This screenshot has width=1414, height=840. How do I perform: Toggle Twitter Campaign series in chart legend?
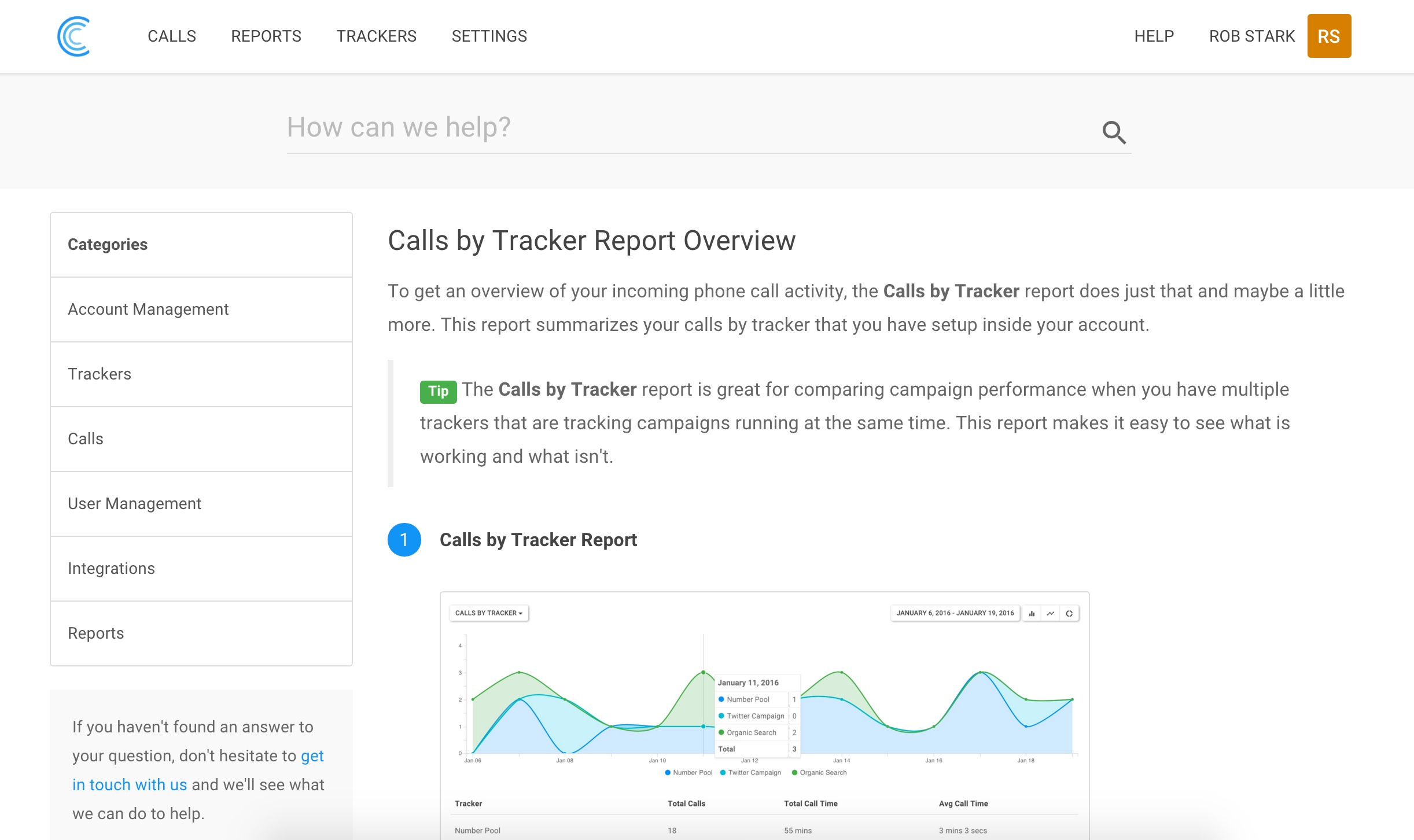750,772
